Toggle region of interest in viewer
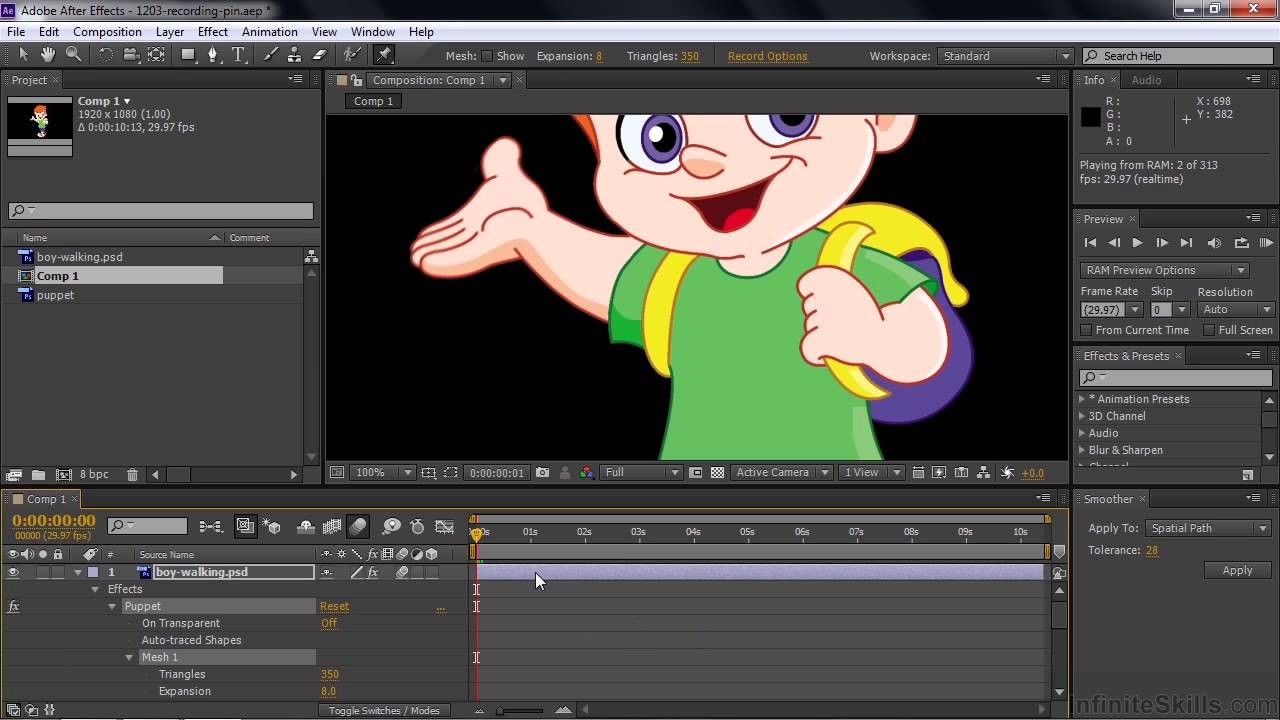 (x=451, y=473)
